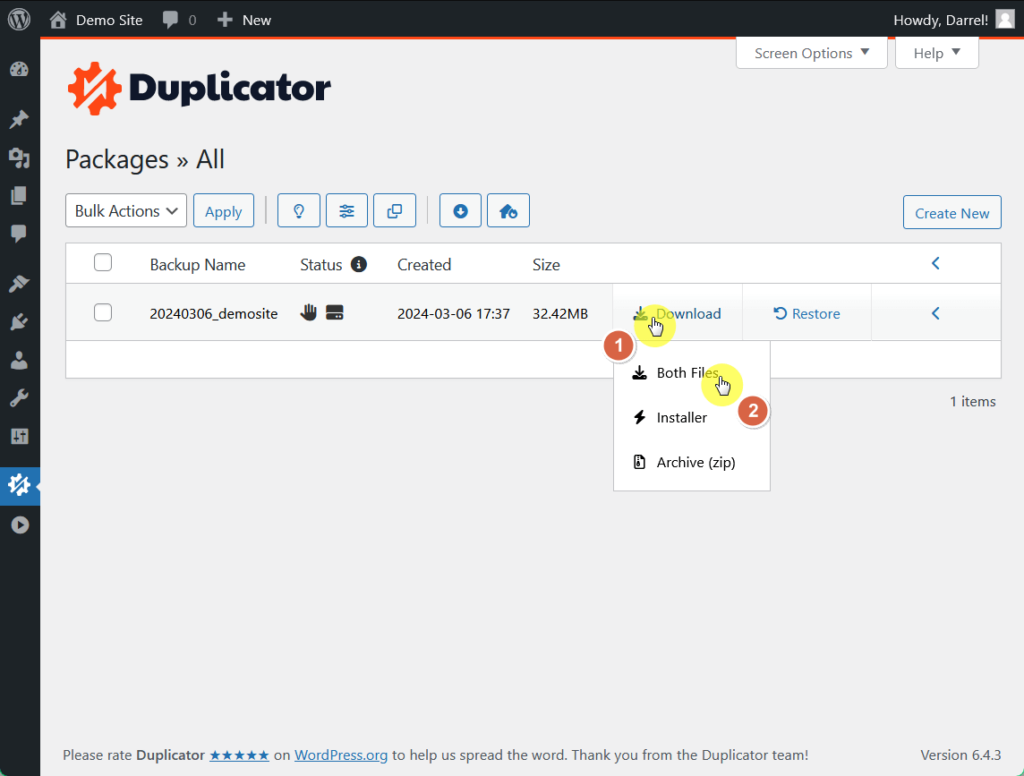1024x776 pixels.
Task: Click the Demo Site home icon
Action: pyautogui.click(x=58, y=20)
